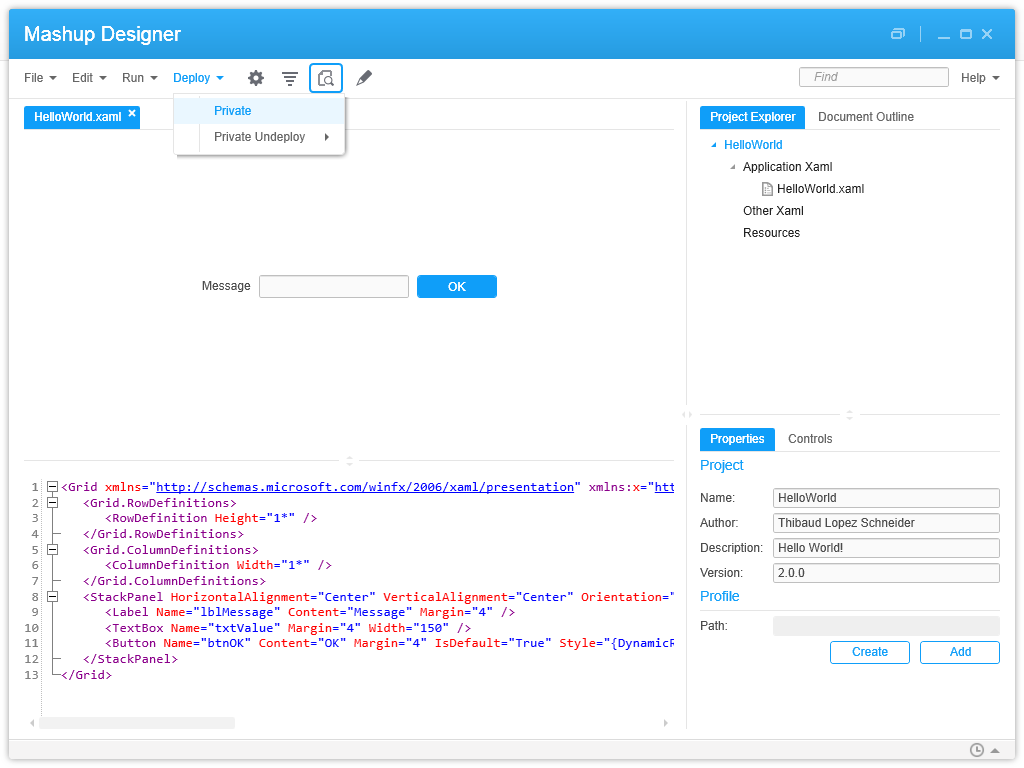Click the Add profile button

[959, 652]
